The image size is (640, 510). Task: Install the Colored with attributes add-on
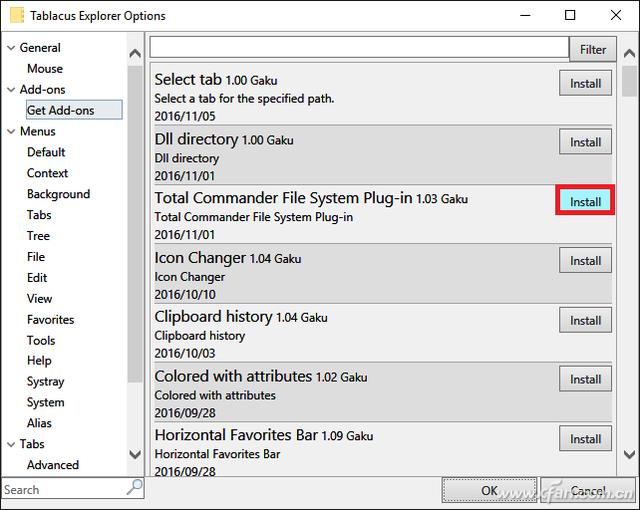click(x=585, y=379)
